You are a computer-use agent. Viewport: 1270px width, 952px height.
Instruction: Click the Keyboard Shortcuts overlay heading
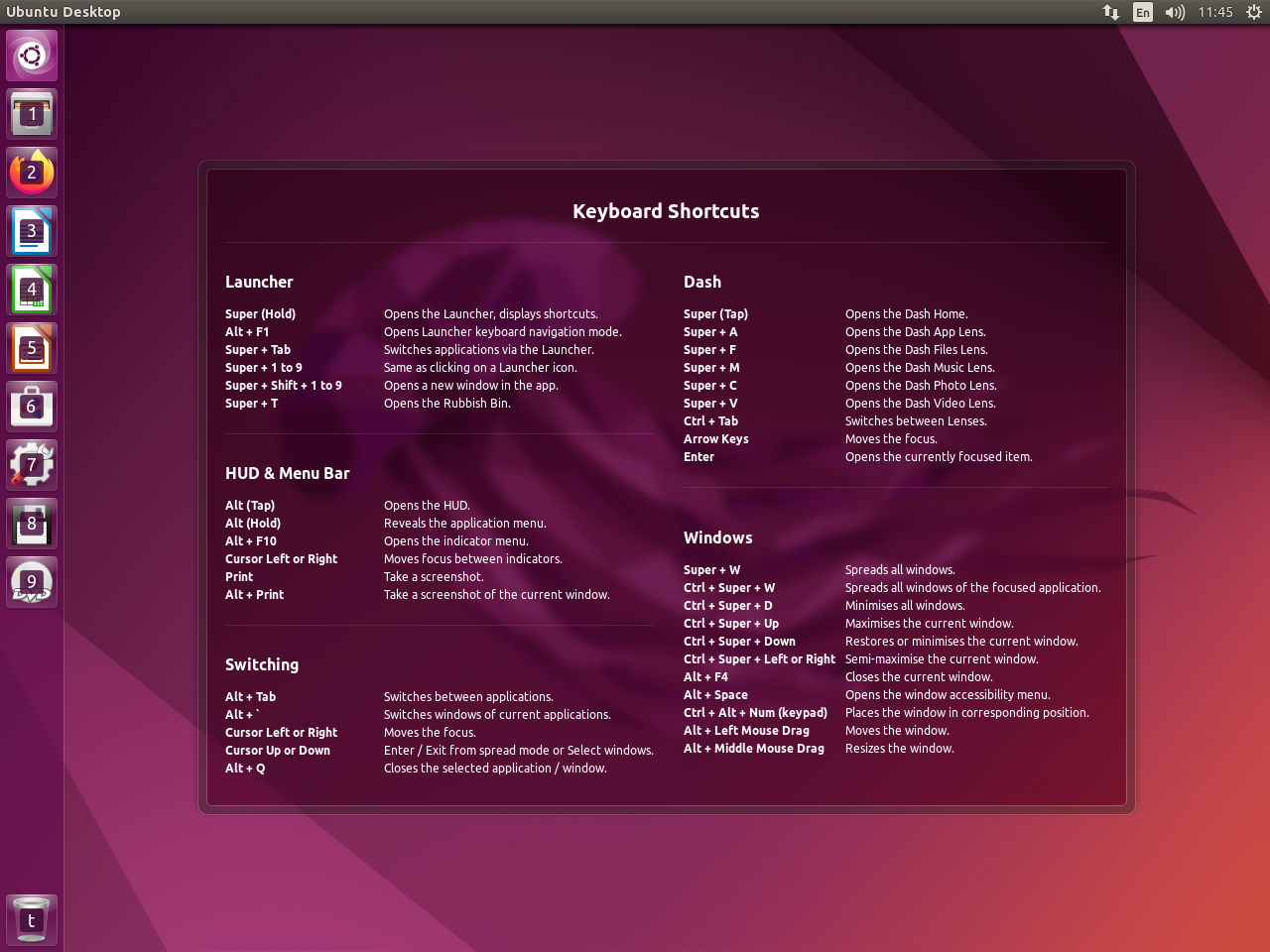[666, 211]
